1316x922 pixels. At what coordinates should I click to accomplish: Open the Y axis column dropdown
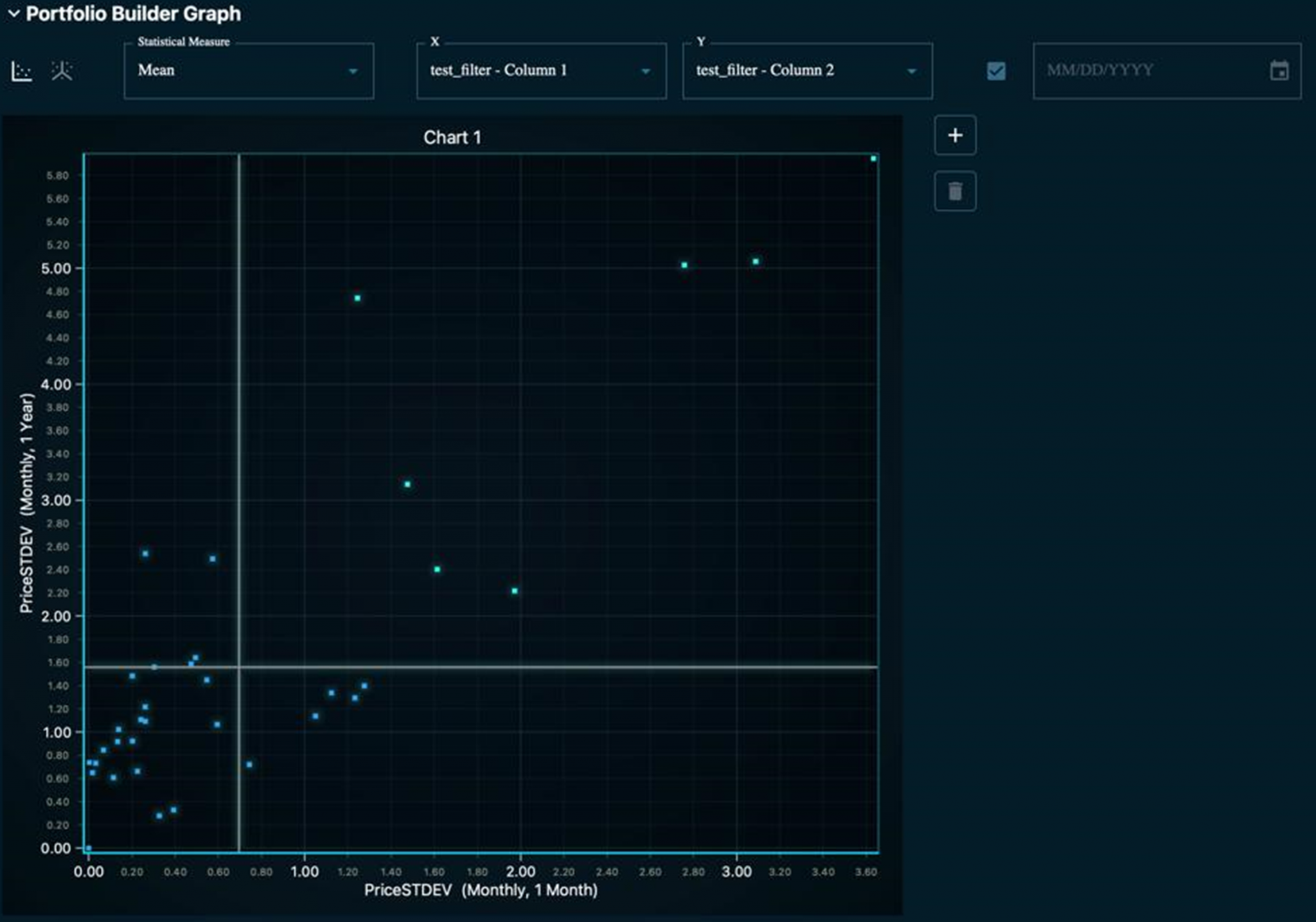(x=911, y=71)
